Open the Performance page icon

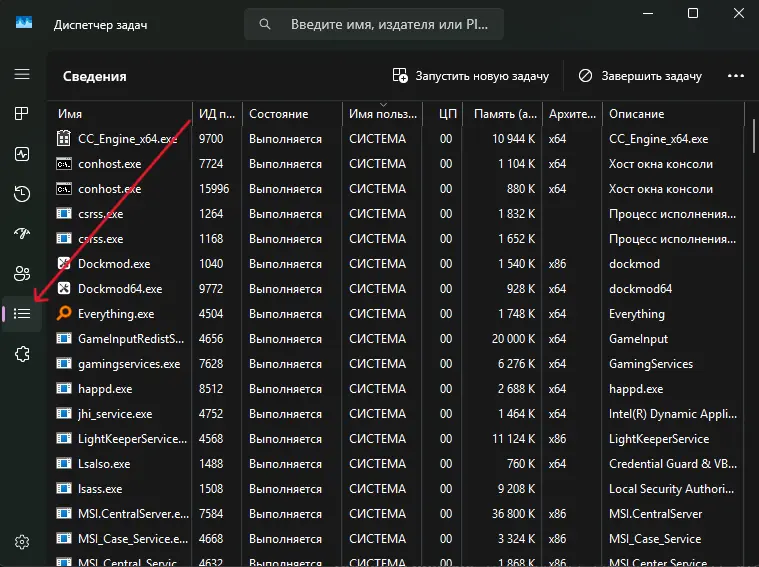[22, 154]
